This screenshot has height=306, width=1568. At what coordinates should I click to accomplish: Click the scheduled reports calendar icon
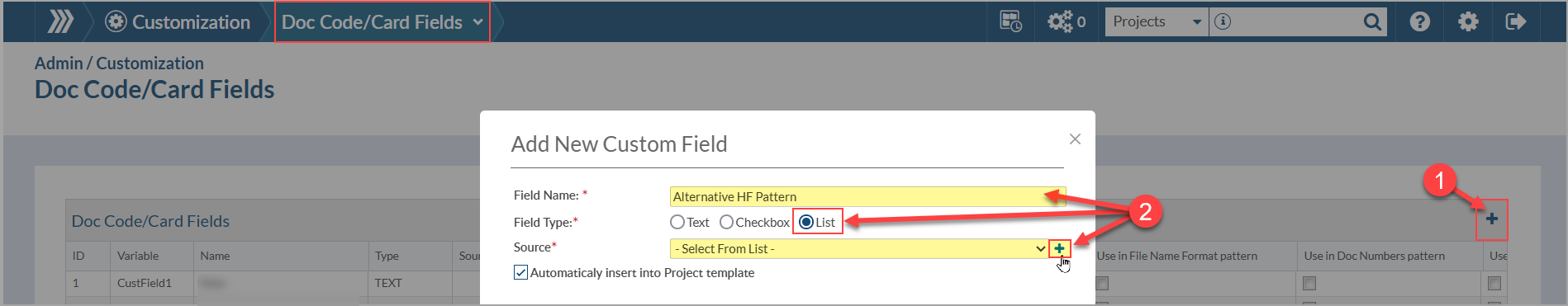click(1010, 21)
